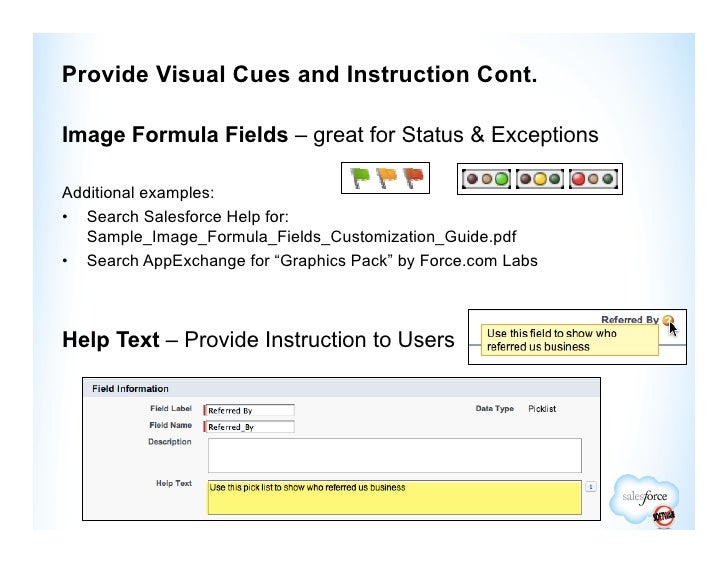Click the empty Description text area
728x563 pixels.
[x=395, y=455]
